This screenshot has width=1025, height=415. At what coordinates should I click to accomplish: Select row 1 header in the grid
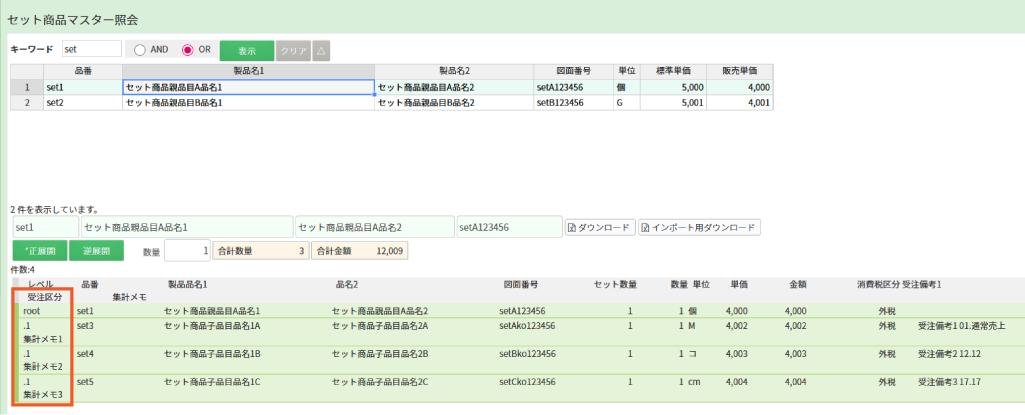[x=27, y=87]
